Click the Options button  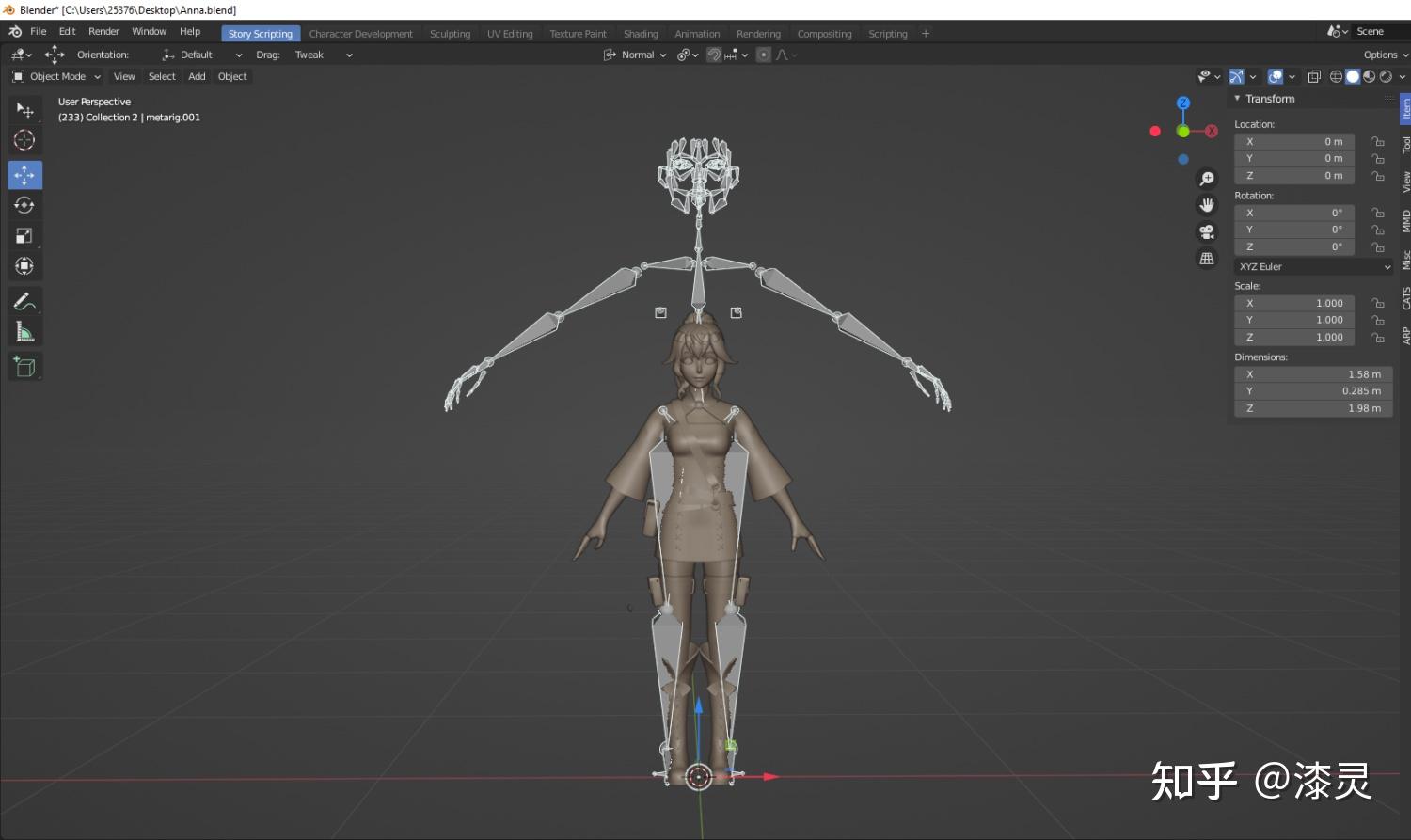click(1379, 54)
